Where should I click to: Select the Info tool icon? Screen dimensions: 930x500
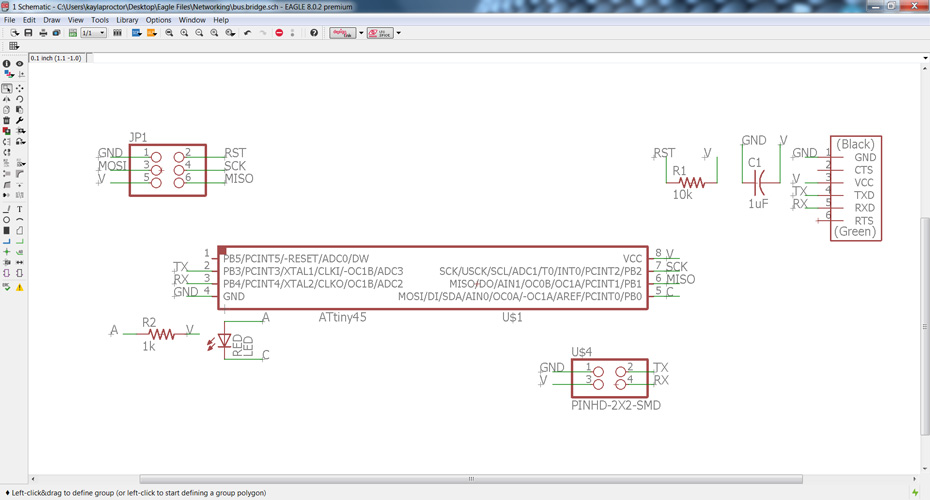pos(7,63)
